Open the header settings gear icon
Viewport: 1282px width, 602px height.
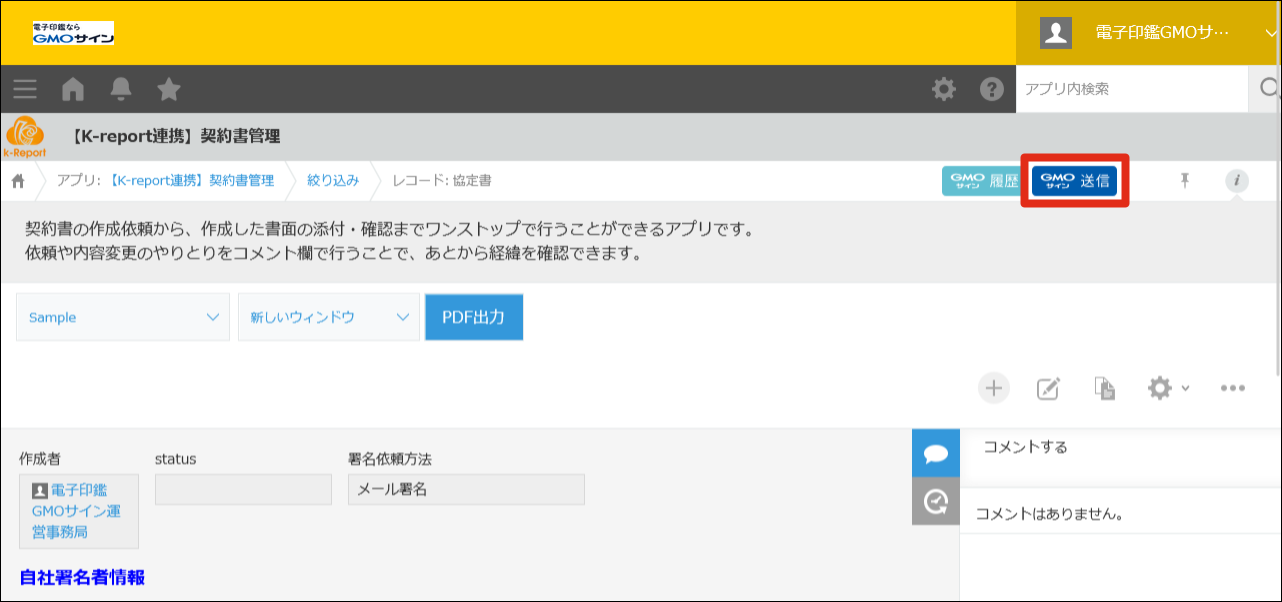(x=943, y=89)
